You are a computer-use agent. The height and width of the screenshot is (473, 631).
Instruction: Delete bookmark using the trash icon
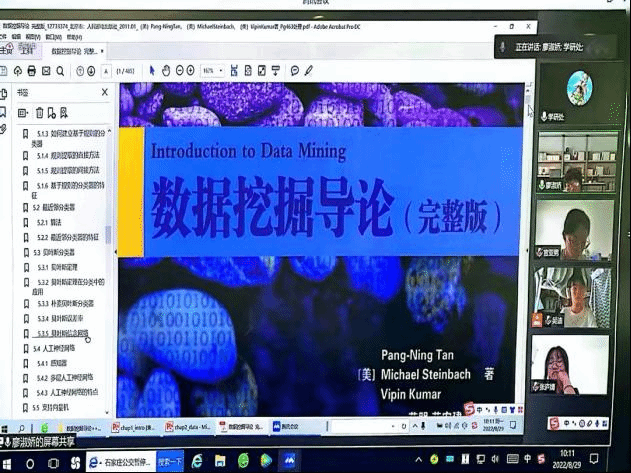click(x=40, y=113)
